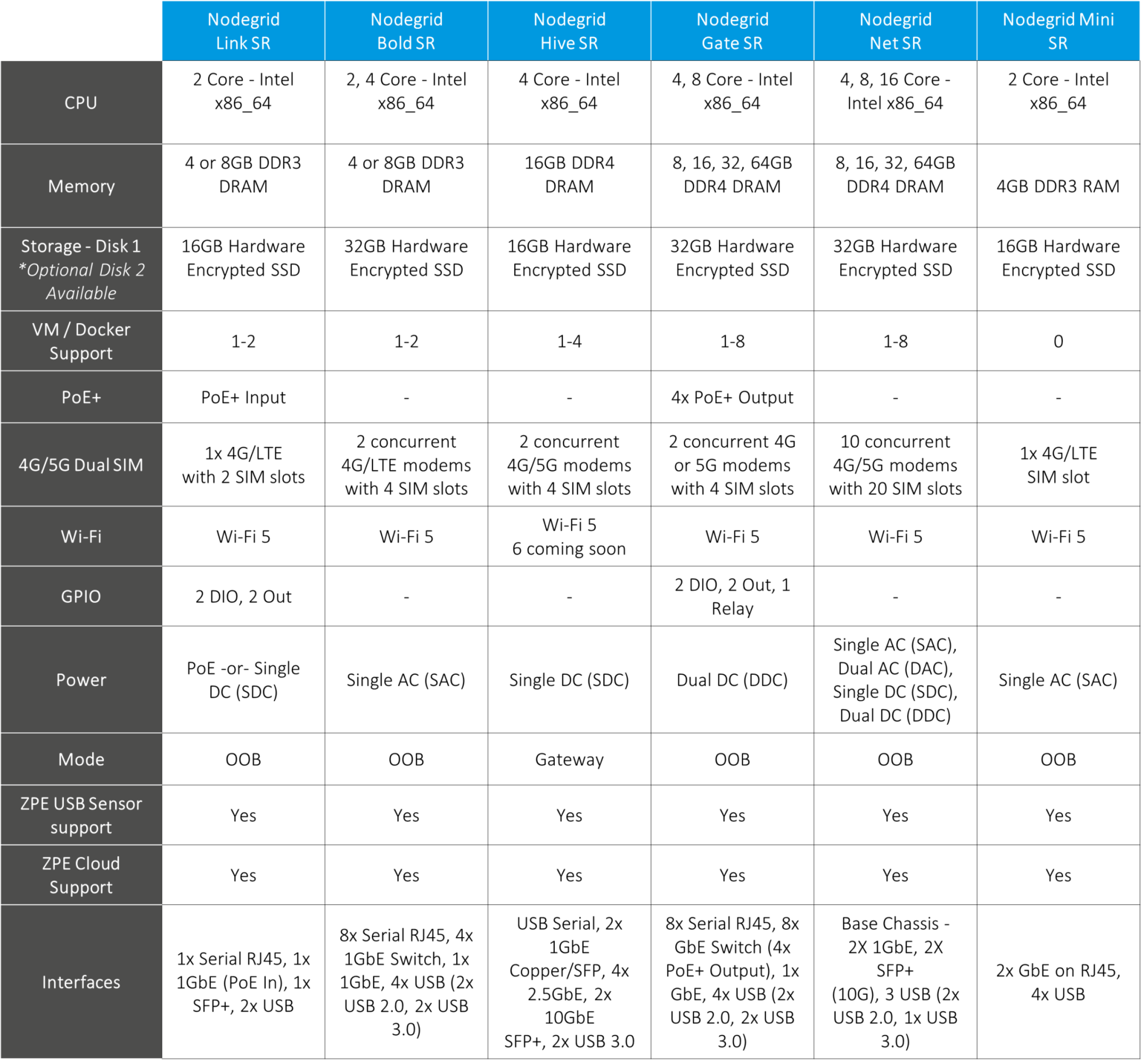Select the Nodegrid Bold SR column header
Screen dimensions: 1141x1064
point(406,31)
